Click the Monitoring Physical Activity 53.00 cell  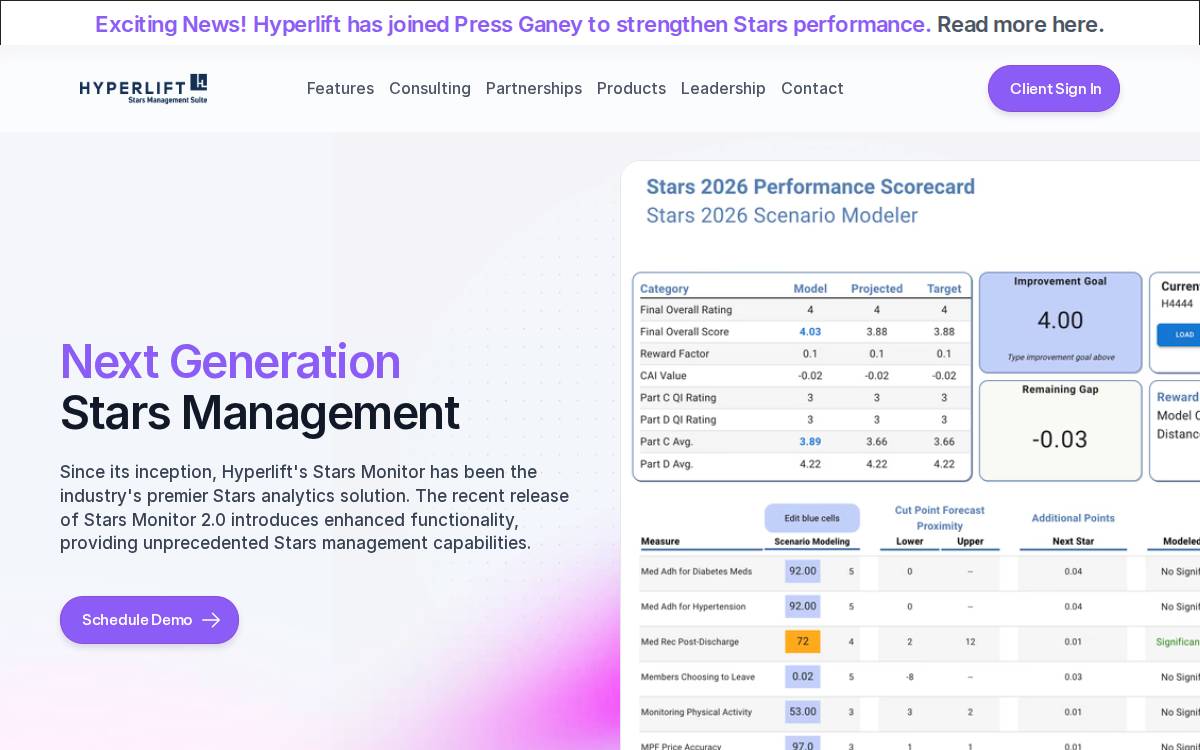pyautogui.click(x=802, y=712)
